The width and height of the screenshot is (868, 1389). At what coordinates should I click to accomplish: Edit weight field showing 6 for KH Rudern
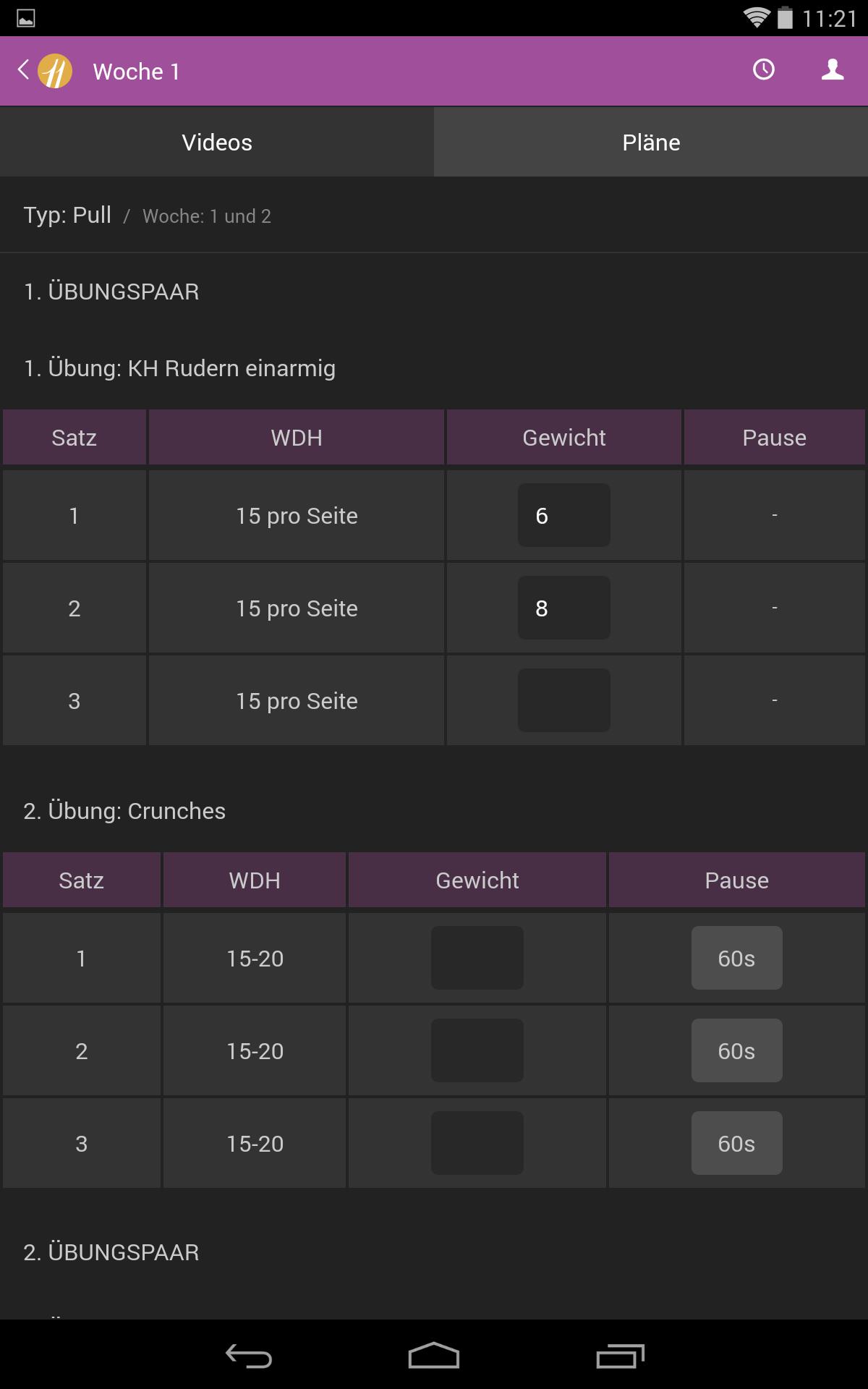[x=563, y=515]
